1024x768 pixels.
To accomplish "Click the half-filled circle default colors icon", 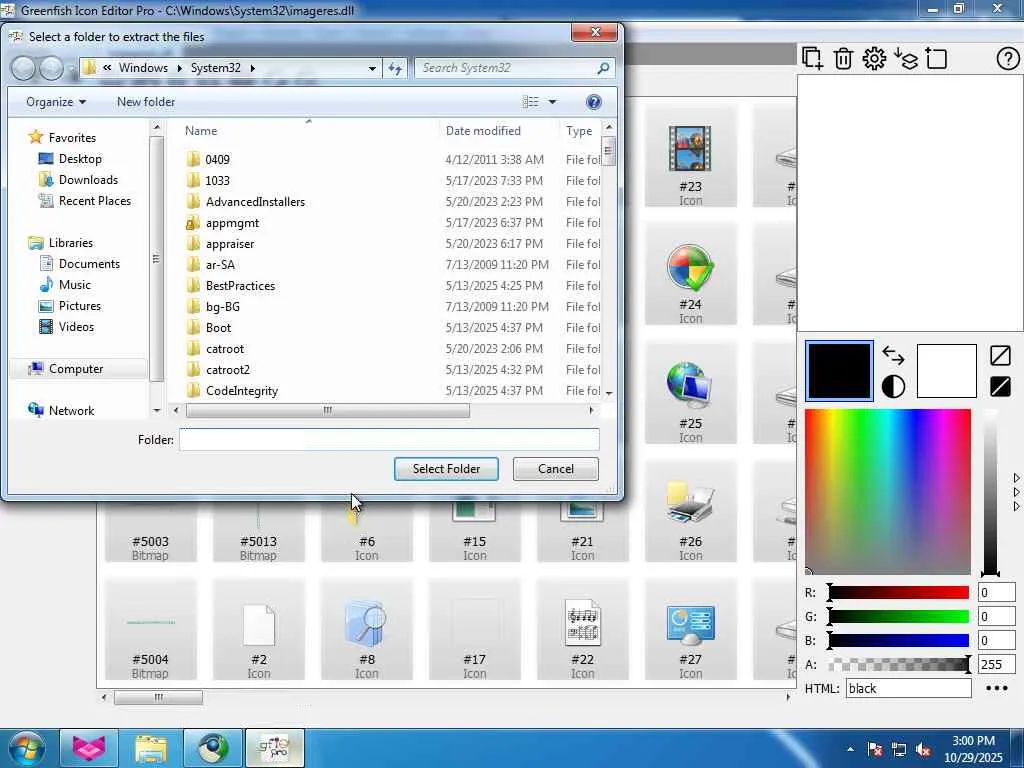I will pos(893,387).
